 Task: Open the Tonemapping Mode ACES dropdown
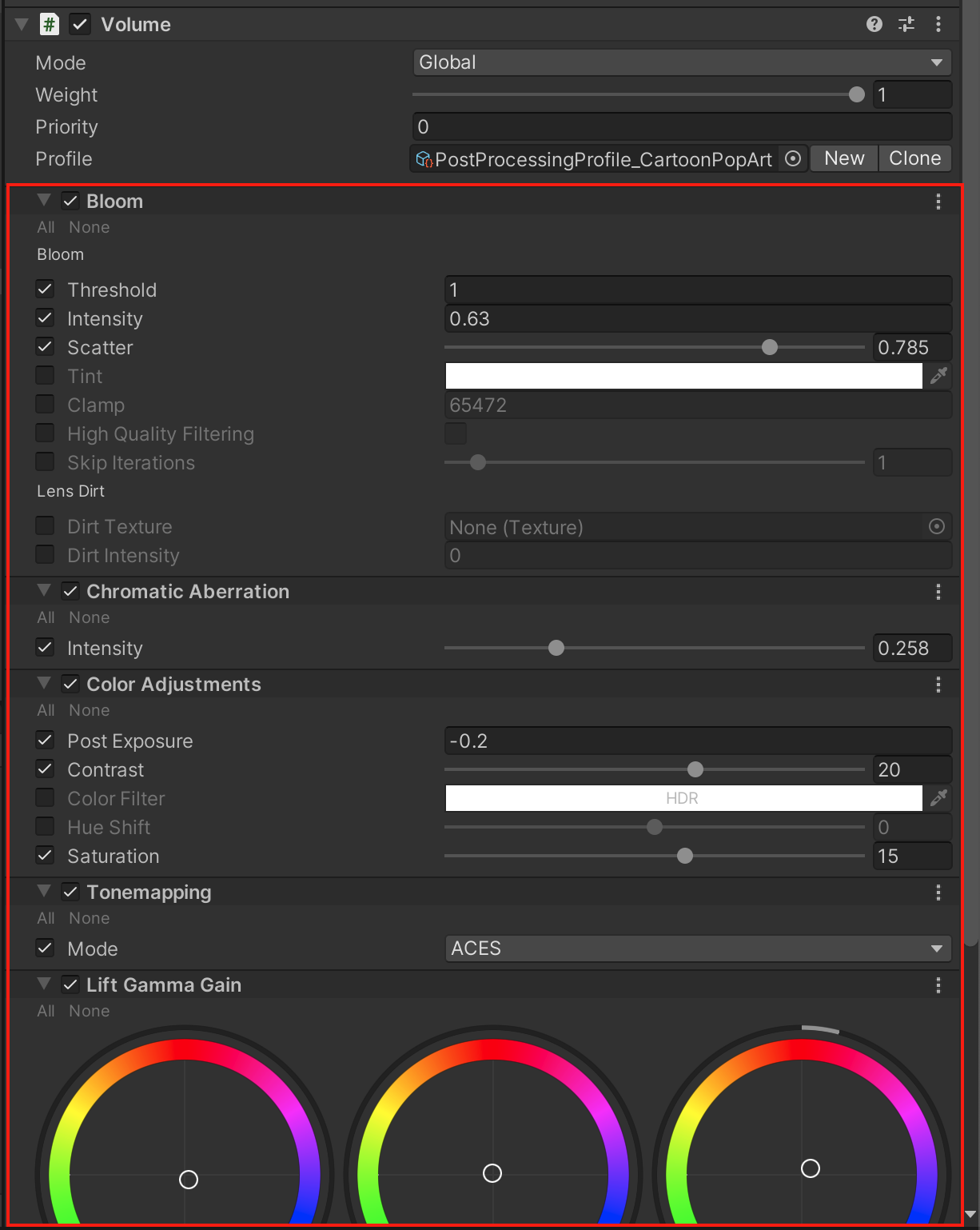(697, 948)
